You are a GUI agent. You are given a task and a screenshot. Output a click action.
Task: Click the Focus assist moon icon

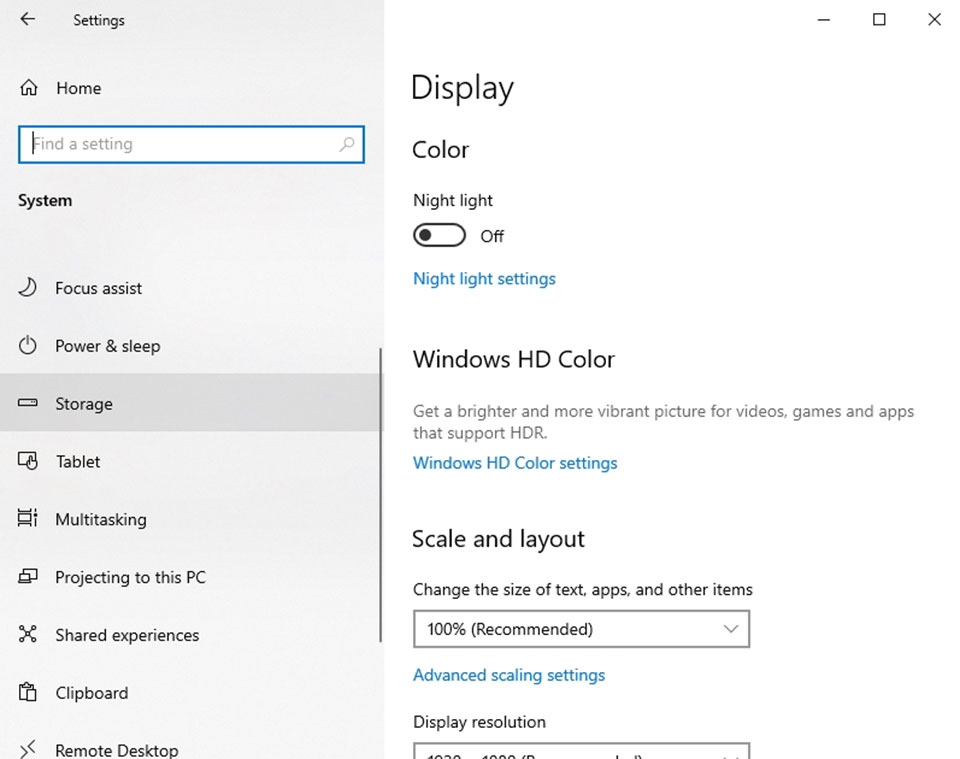tap(28, 288)
